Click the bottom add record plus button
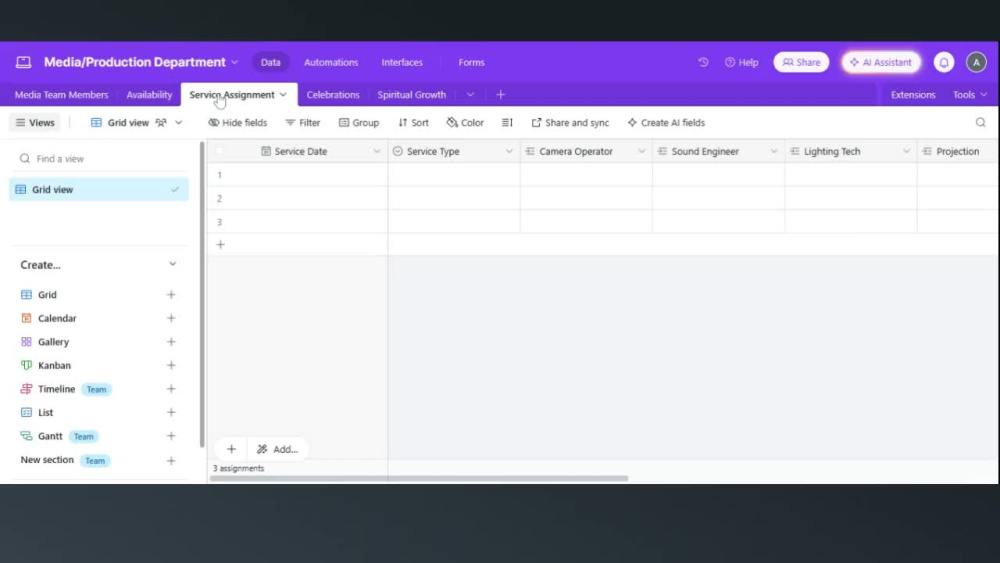The image size is (1000, 563). pyautogui.click(x=232, y=449)
